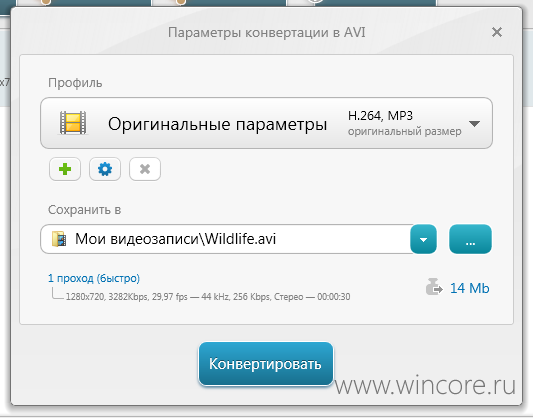Image resolution: width=533 pixels, height=418 pixels.
Task: Open the teal save location dropdown arrow
Action: click(423, 239)
